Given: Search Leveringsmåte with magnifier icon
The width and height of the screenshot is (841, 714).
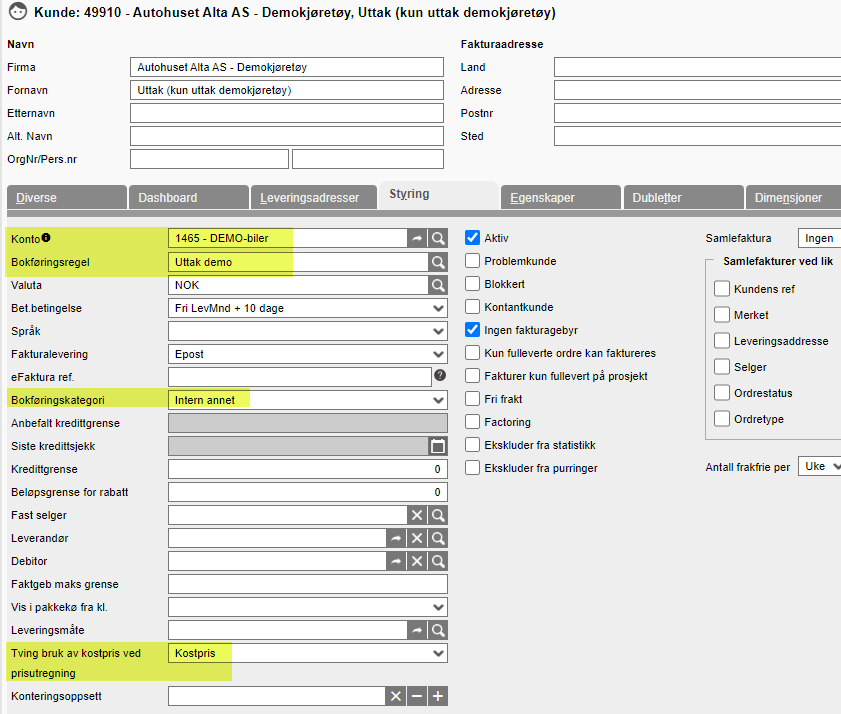Looking at the screenshot, I should pyautogui.click(x=438, y=630).
